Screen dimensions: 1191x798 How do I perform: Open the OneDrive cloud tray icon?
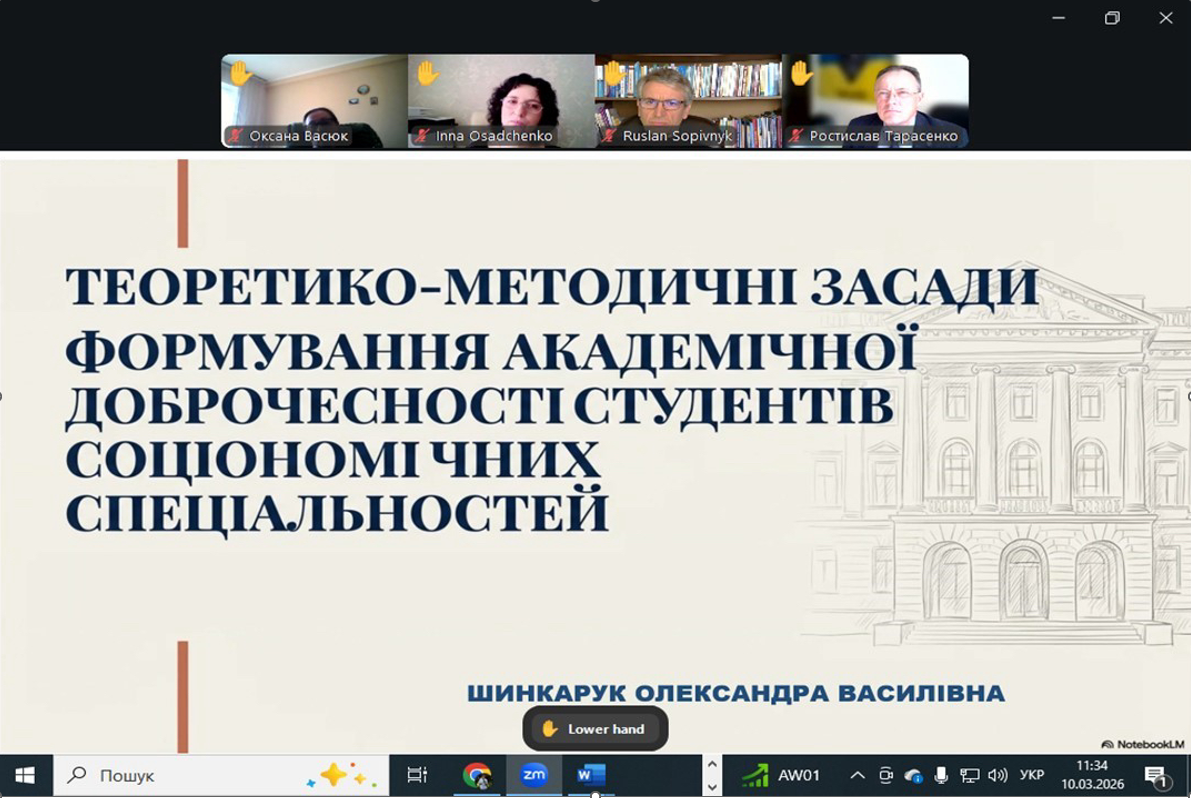click(x=913, y=775)
